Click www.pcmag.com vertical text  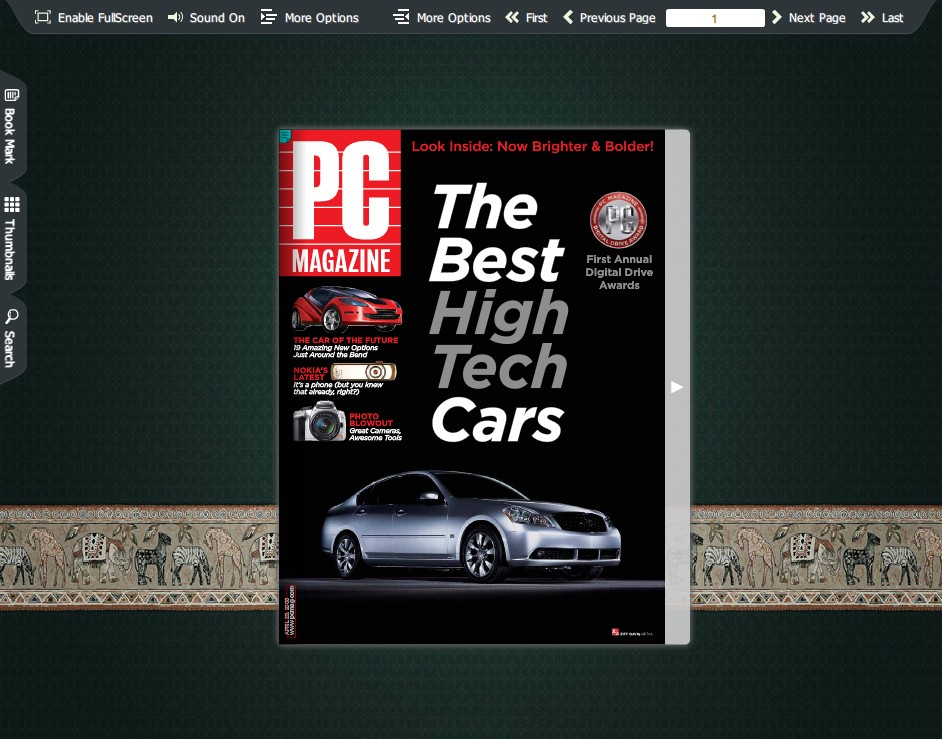coord(292,610)
